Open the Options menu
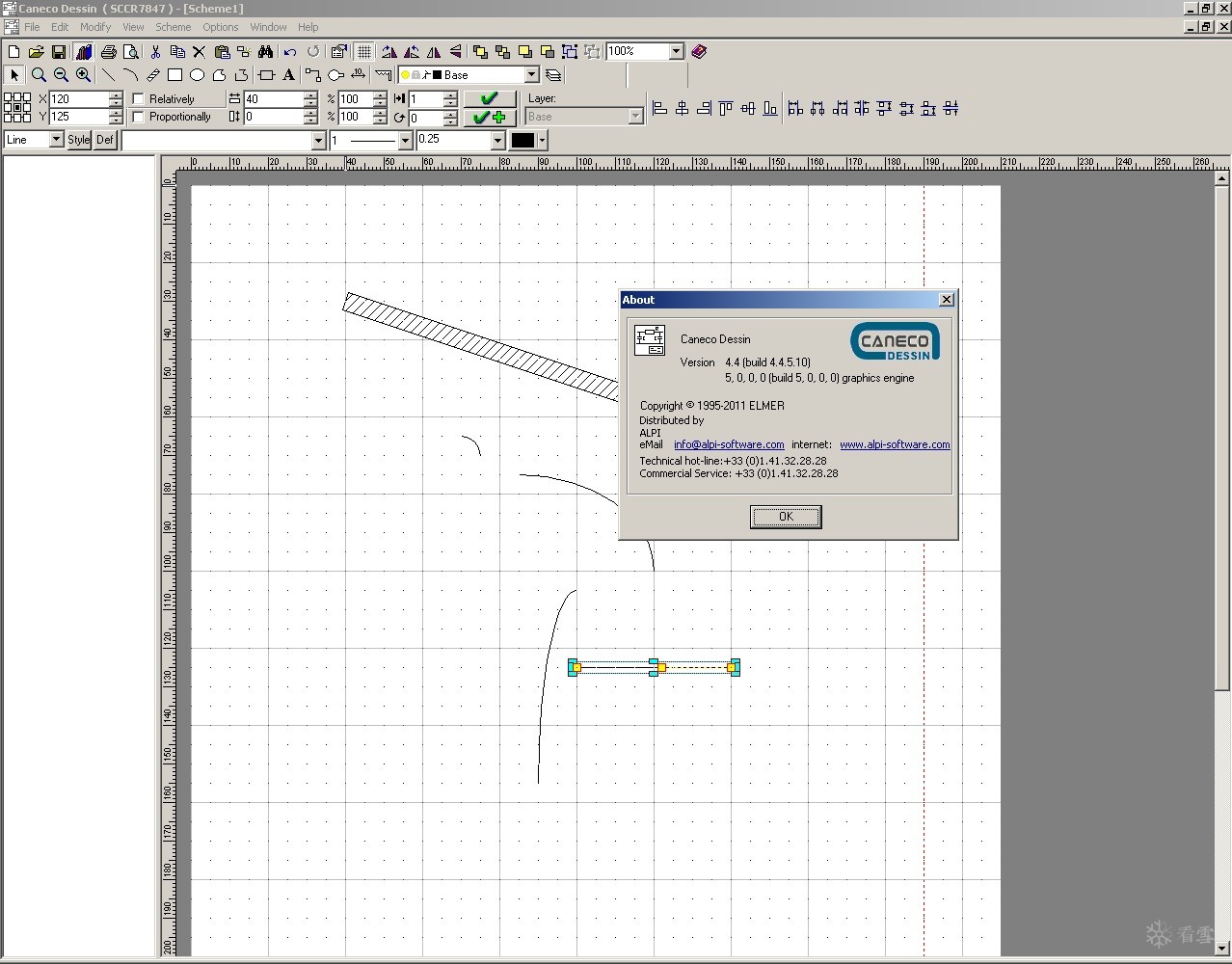Screen dimensions: 1232x964 (x=220, y=27)
